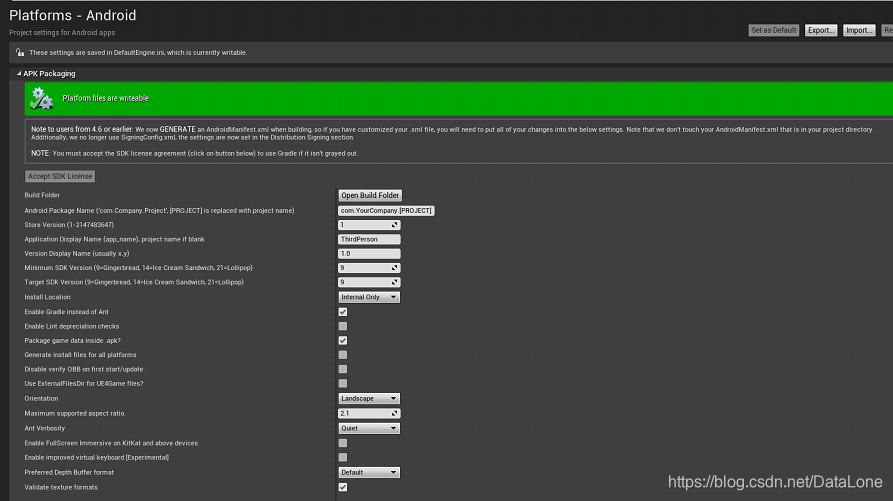Click the 'Build Folder' label

42,195
